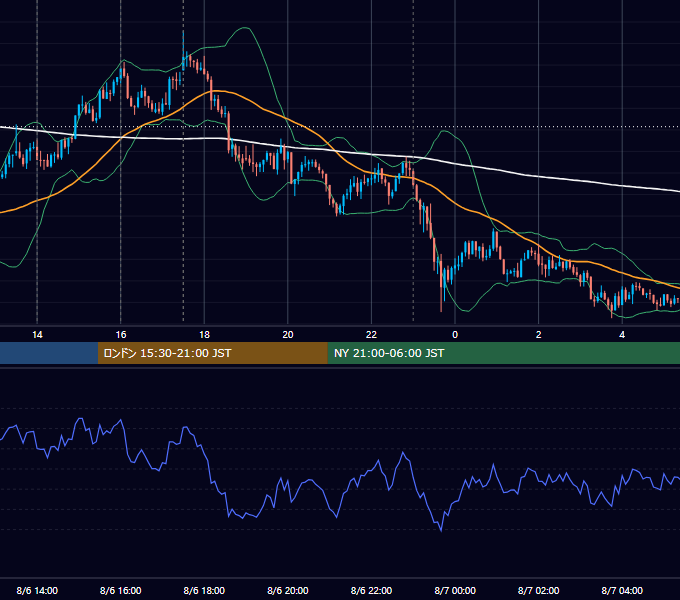The image size is (680, 600).
Task: Click the 8/6 16:00 time label
Action: 121,590
